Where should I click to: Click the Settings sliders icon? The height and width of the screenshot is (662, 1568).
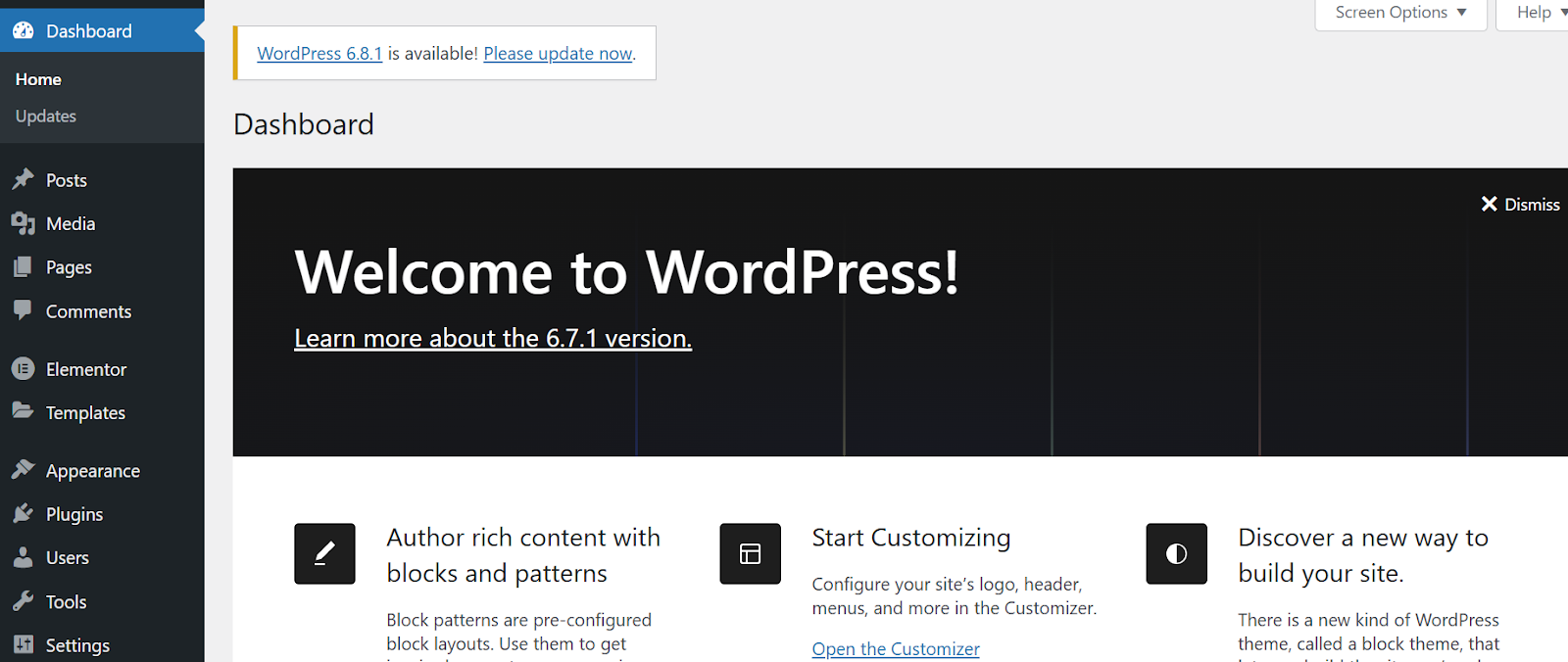[24, 644]
